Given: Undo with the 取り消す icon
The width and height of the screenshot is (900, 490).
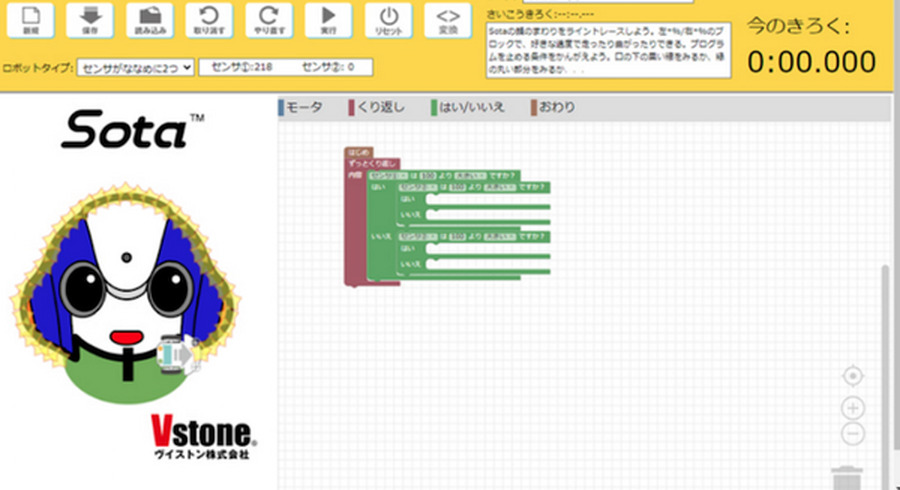Looking at the screenshot, I should point(209,20).
